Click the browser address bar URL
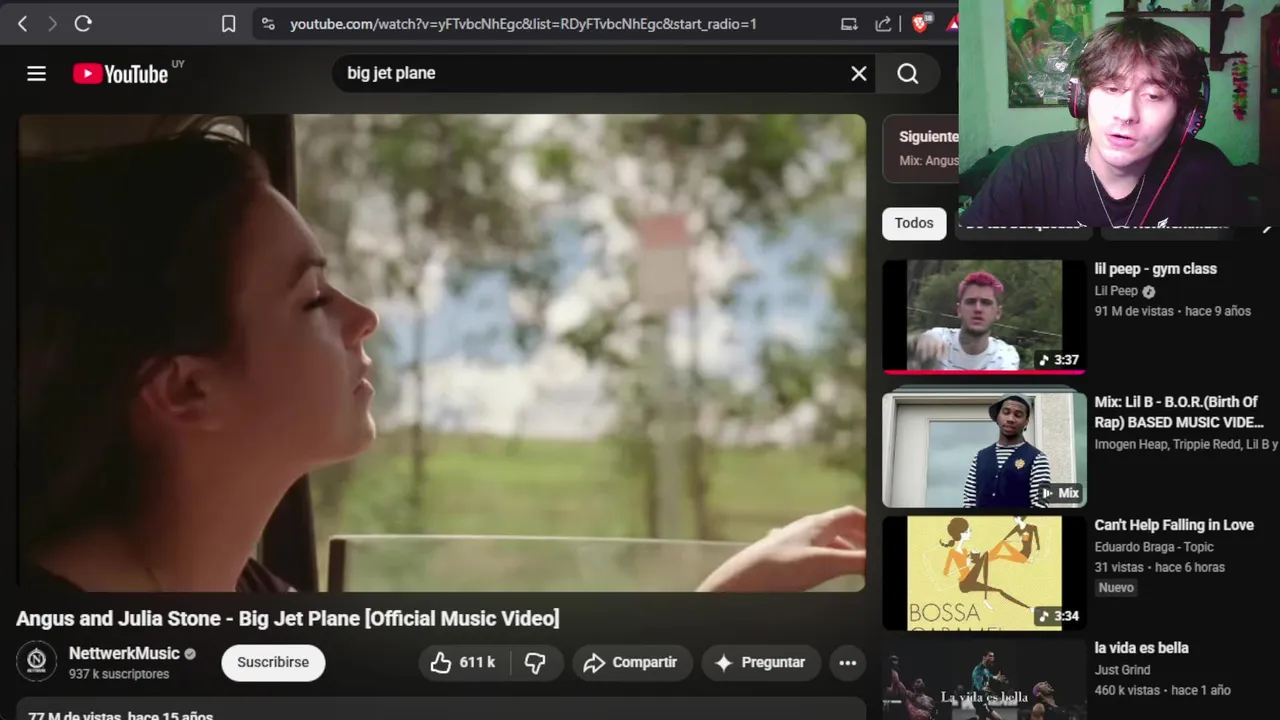1280x720 pixels. click(x=523, y=24)
